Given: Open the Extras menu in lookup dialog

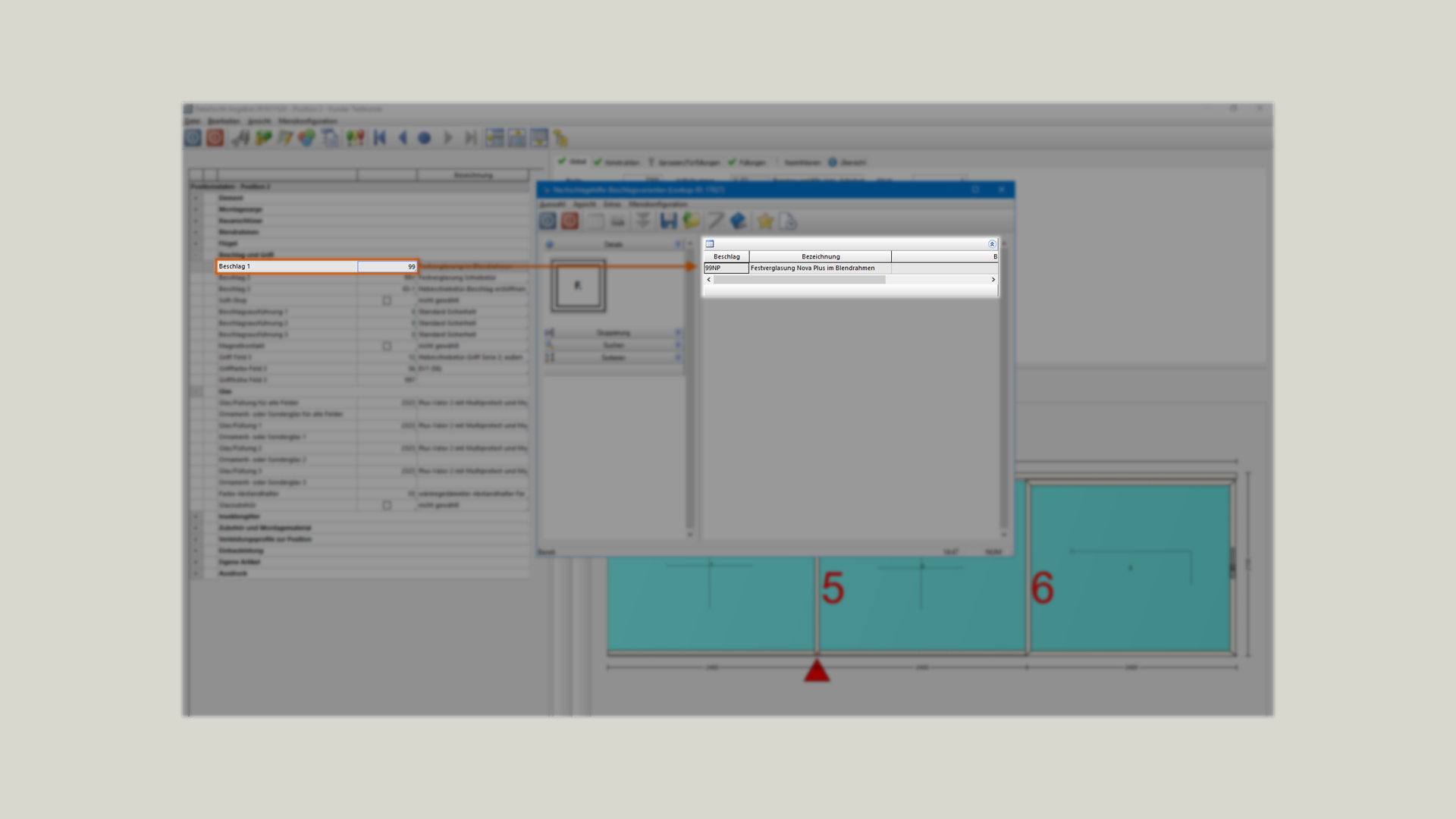Looking at the screenshot, I should pos(612,205).
